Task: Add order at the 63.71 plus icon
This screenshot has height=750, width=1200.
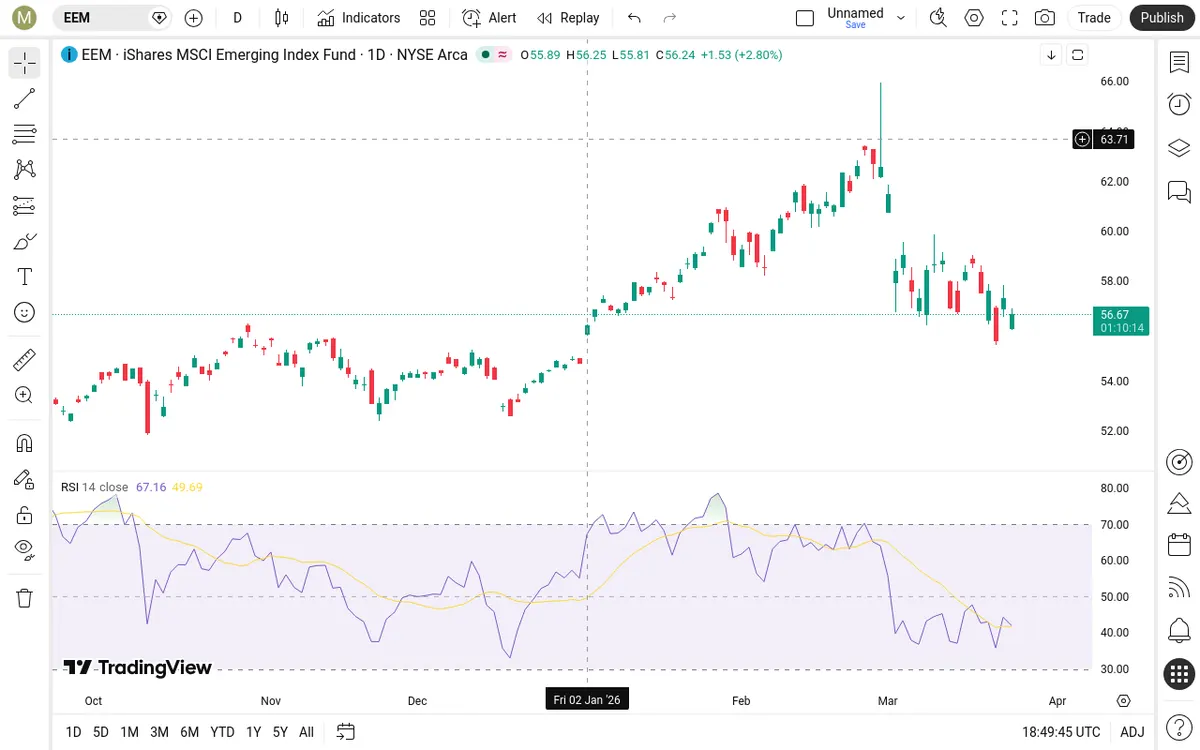Action: 1082,140
